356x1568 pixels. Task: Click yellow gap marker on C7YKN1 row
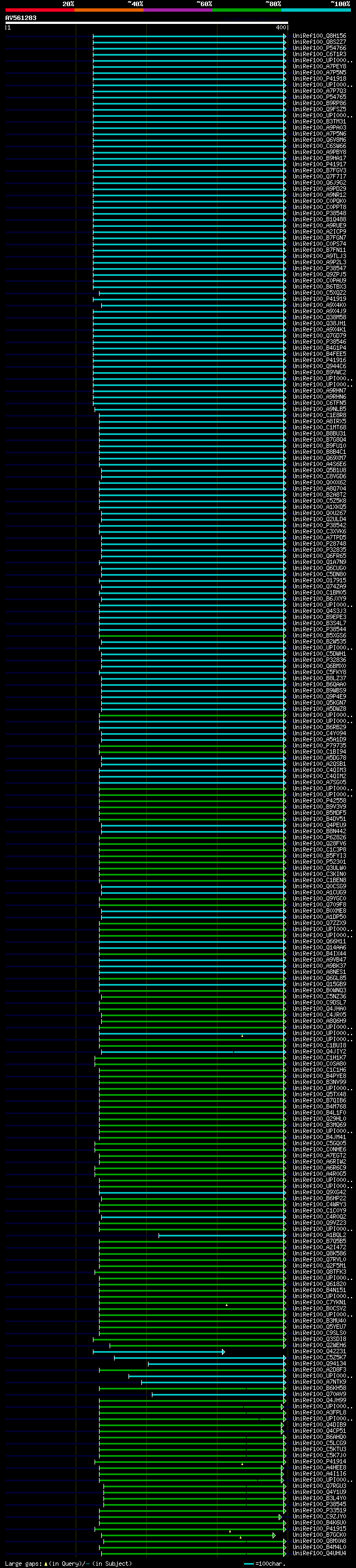click(x=226, y=1305)
